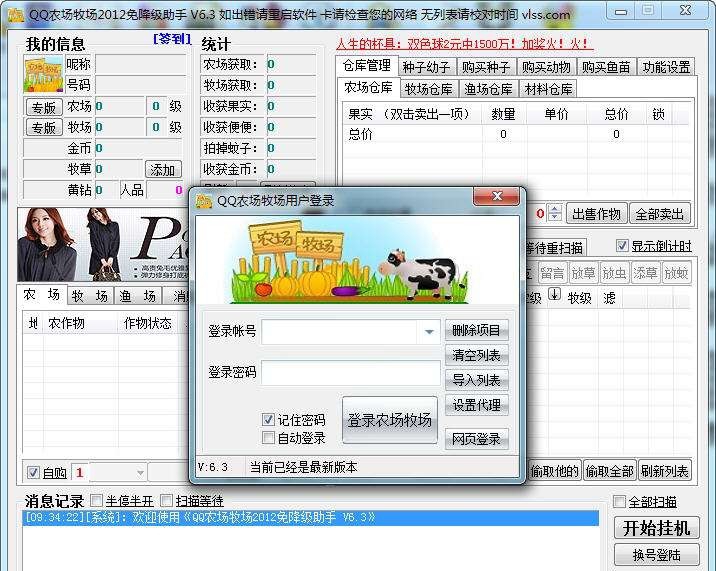Viewport: 716px width, 571px height.
Task: Enable 全部扫描 checkbox
Action: tap(619, 502)
